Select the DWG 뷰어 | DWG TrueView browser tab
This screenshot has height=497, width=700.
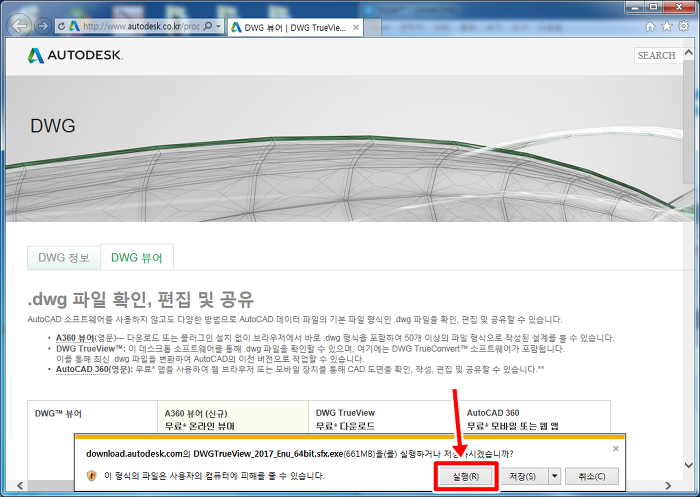[295, 28]
